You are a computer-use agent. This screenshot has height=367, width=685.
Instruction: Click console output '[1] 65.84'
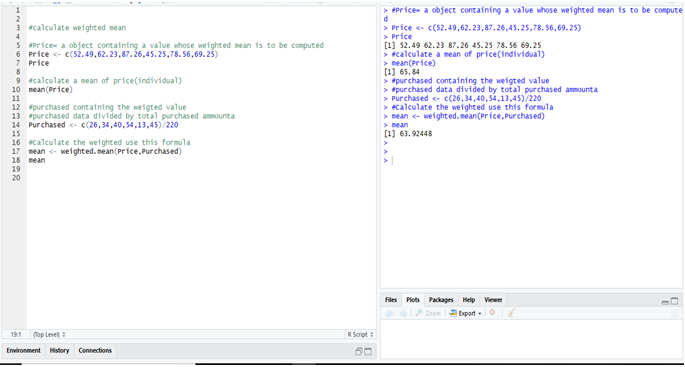click(x=401, y=72)
